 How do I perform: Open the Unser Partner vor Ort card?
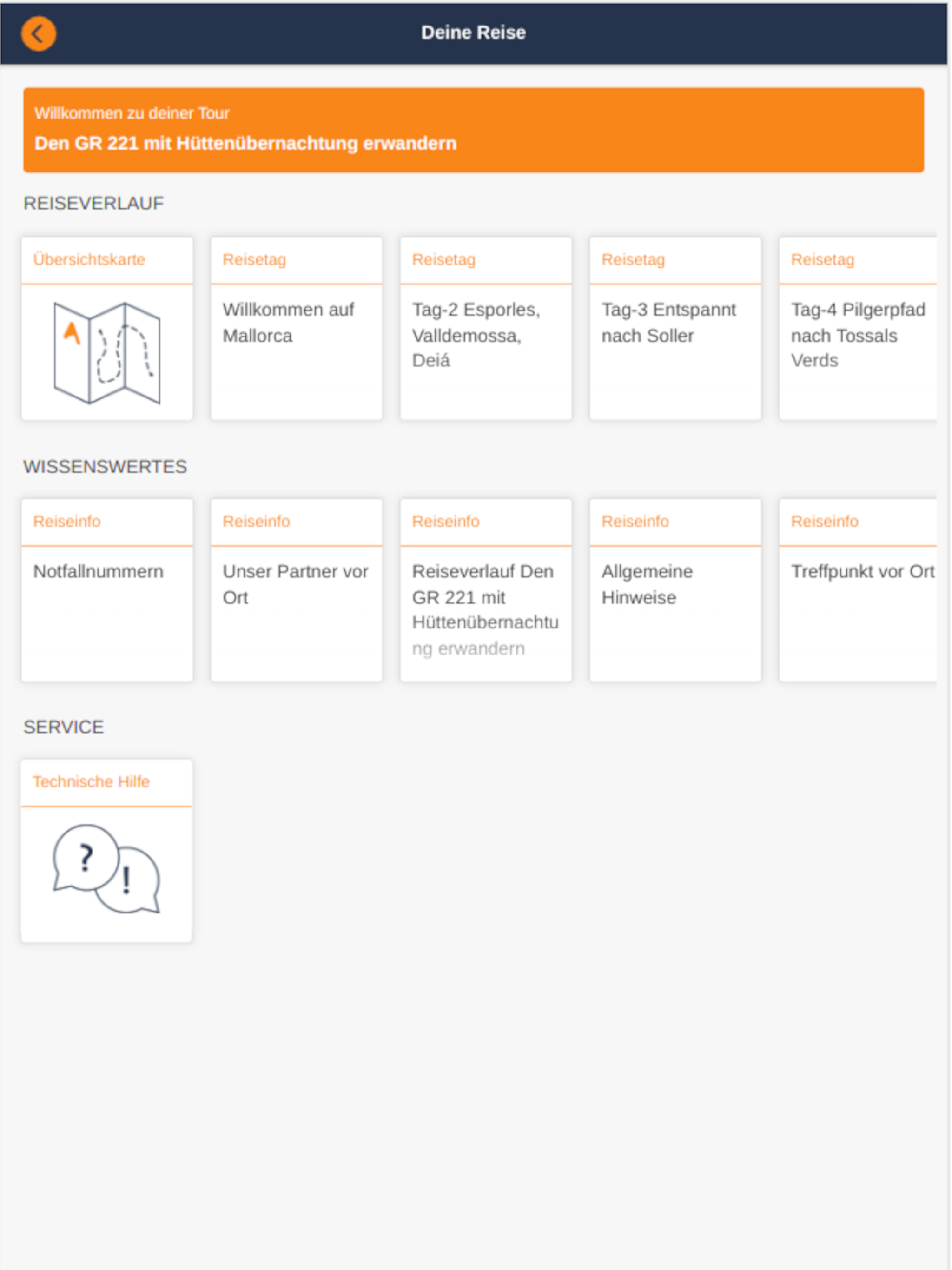click(x=297, y=591)
